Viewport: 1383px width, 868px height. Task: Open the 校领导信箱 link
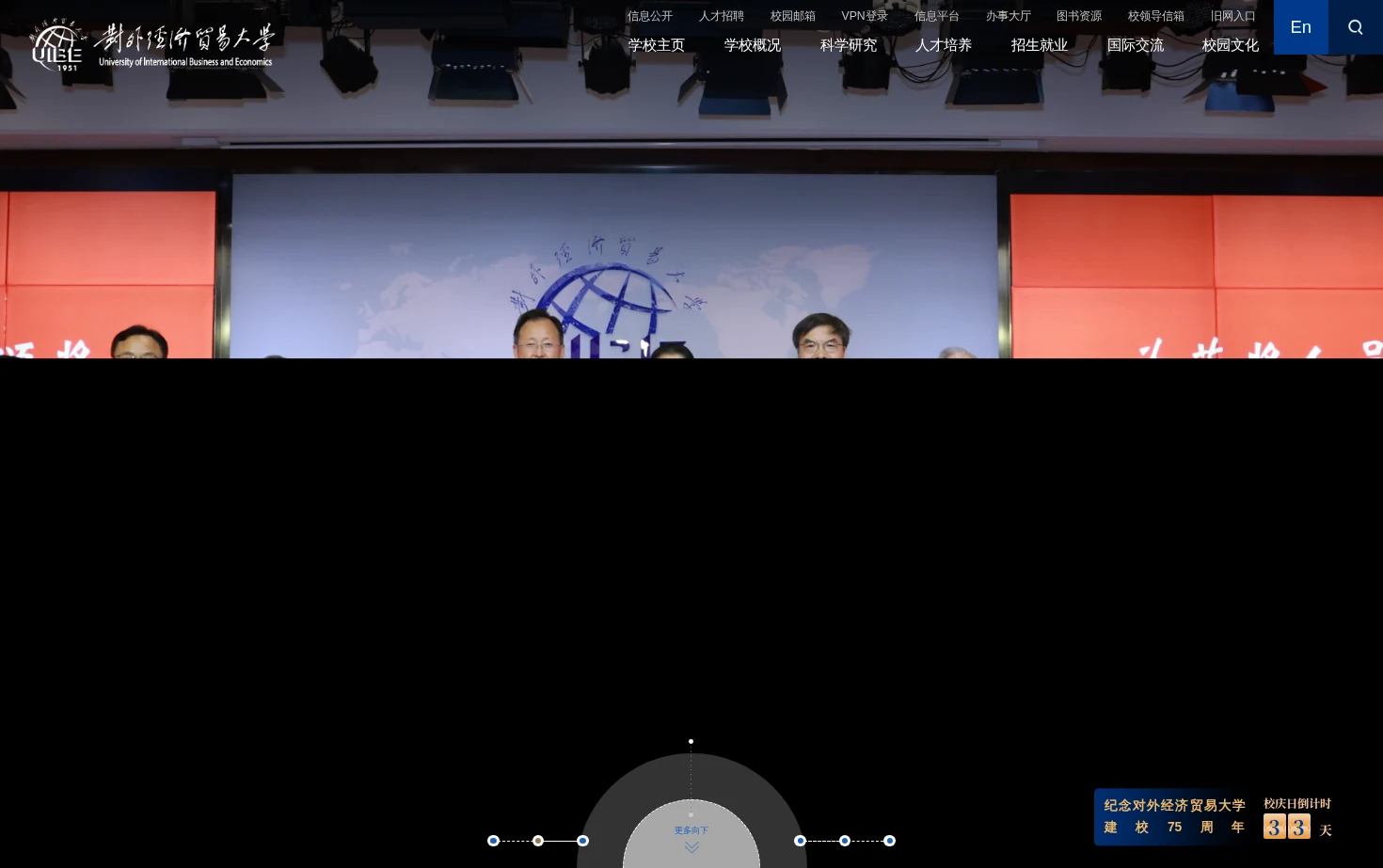(x=1156, y=16)
